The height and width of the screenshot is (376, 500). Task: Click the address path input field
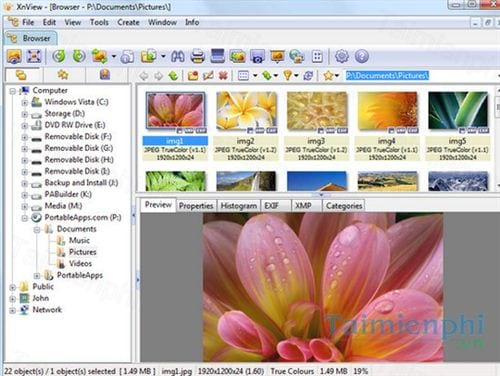pos(421,76)
